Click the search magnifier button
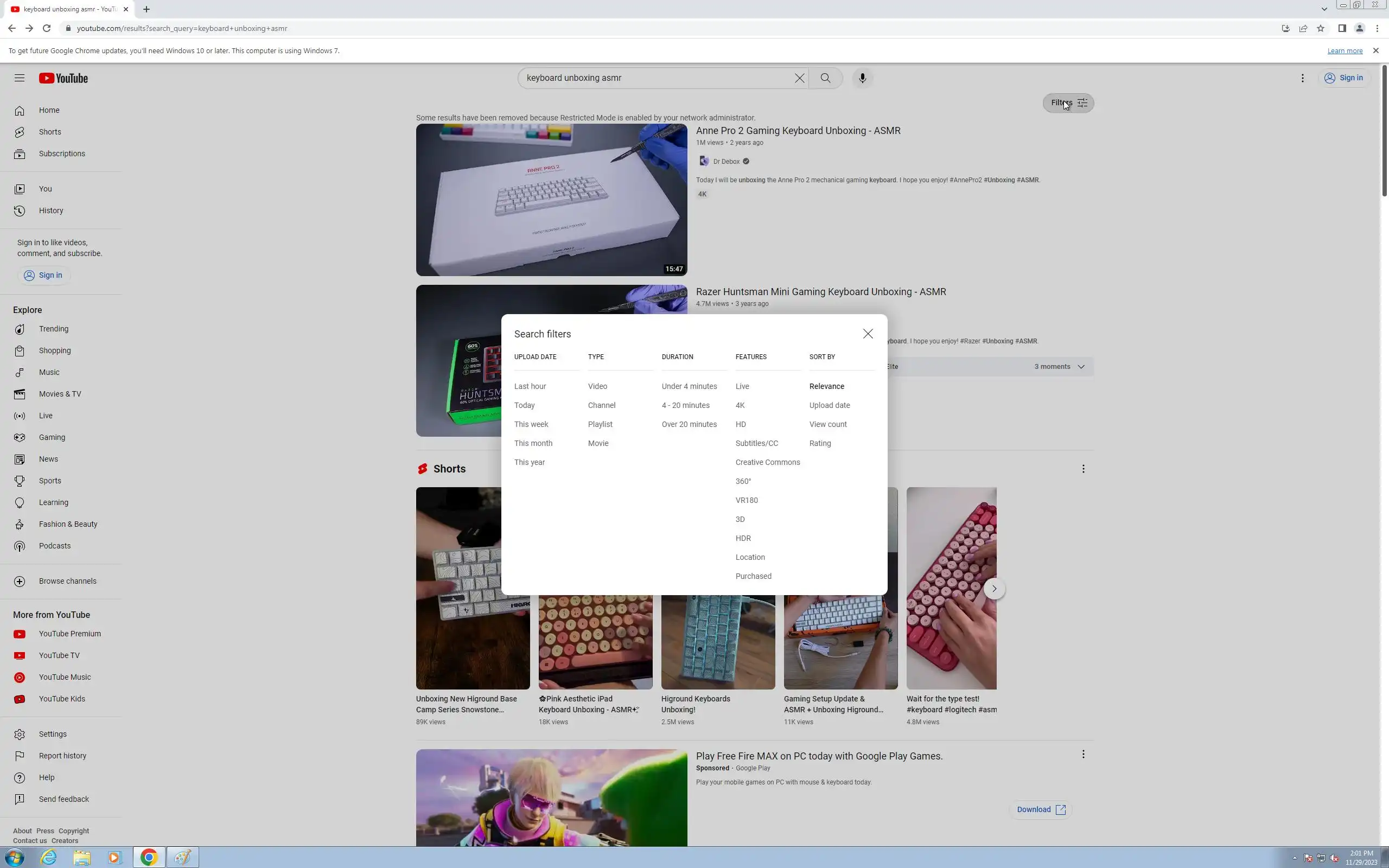The width and height of the screenshot is (1389, 868). pyautogui.click(x=825, y=78)
